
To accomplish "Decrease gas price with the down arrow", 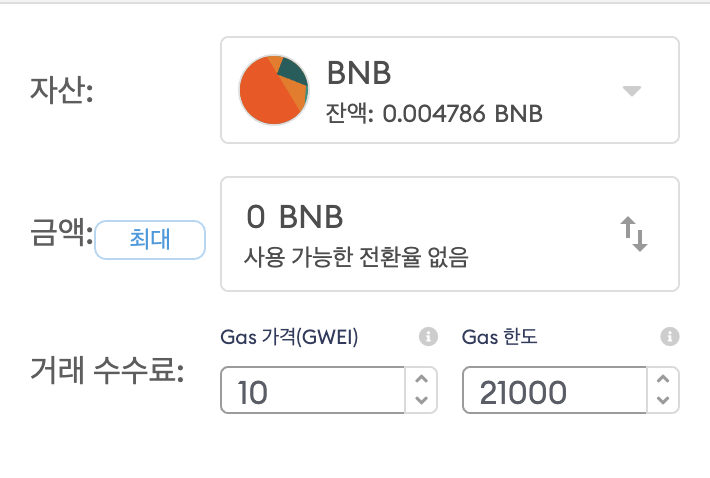I will (x=422, y=401).
